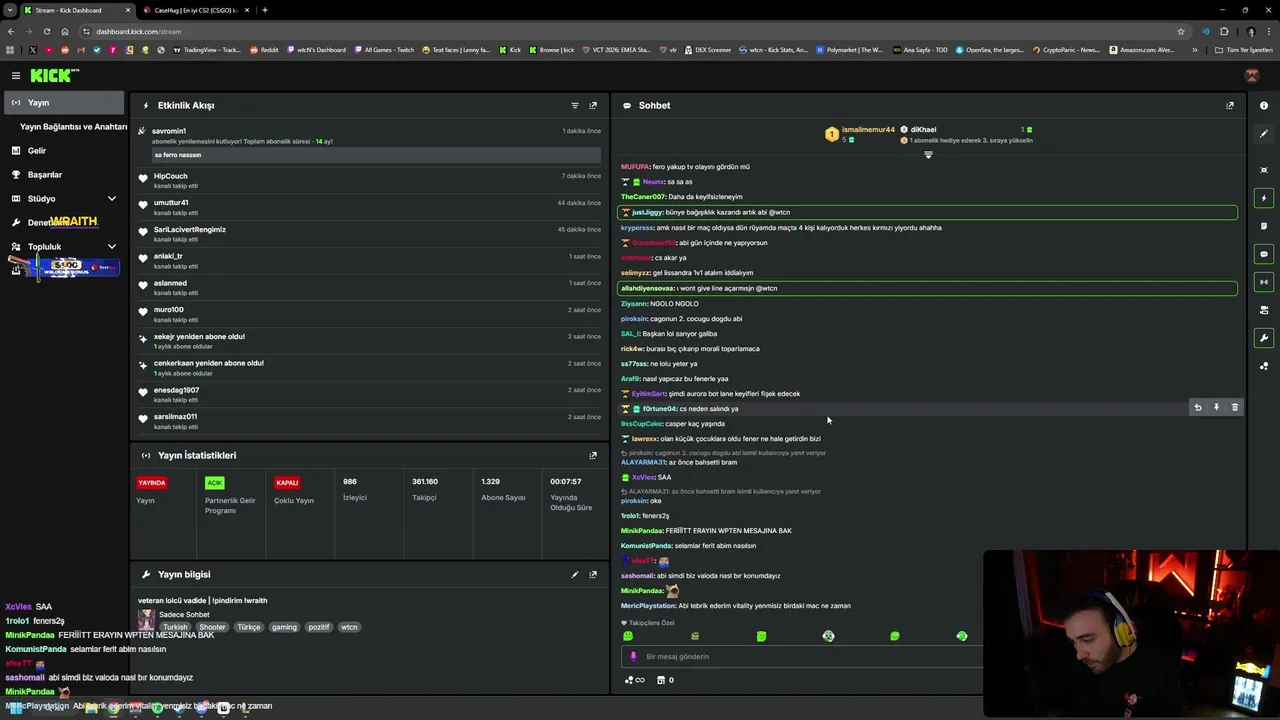This screenshot has height=720, width=1280.
Task: Click the pencil edit icon in right toolbar
Action: pyautogui.click(x=1264, y=134)
